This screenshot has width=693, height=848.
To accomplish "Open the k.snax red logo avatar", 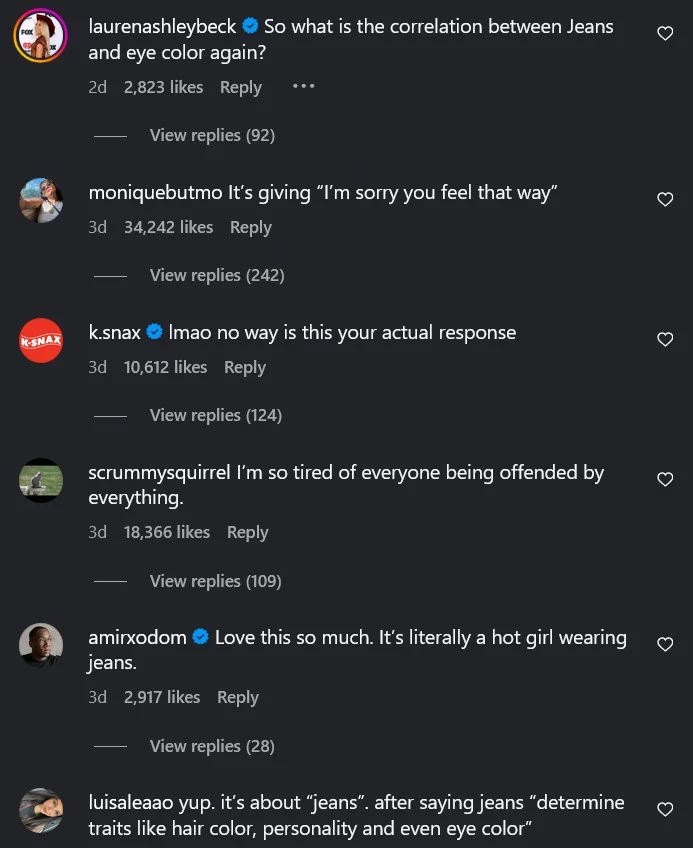I will pos(41,340).
